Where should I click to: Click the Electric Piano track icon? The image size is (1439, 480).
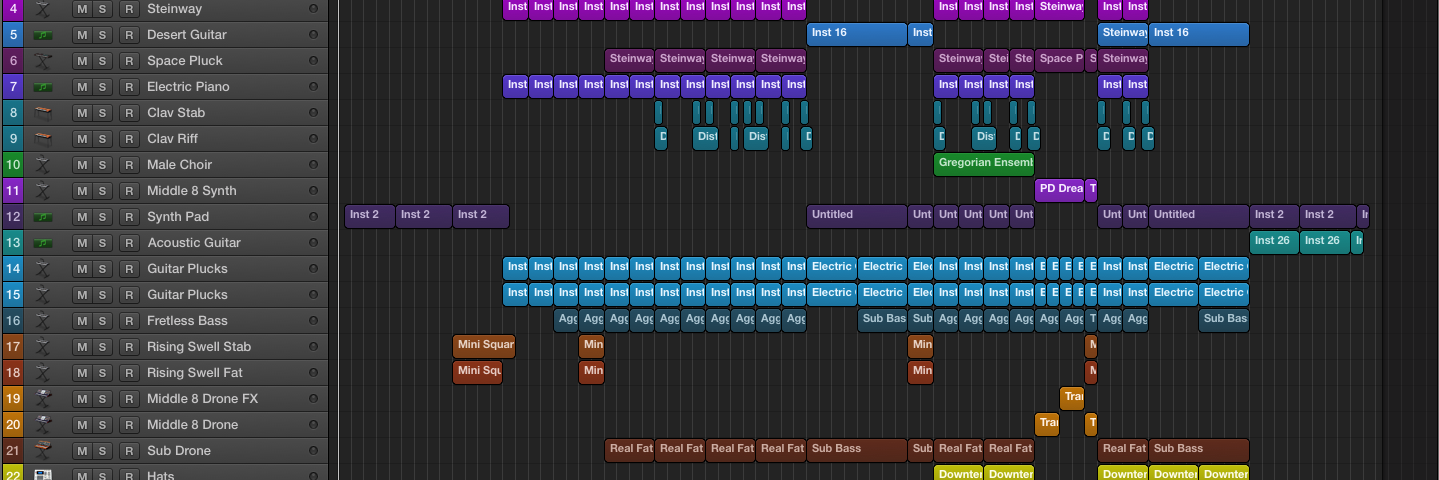coord(42,86)
